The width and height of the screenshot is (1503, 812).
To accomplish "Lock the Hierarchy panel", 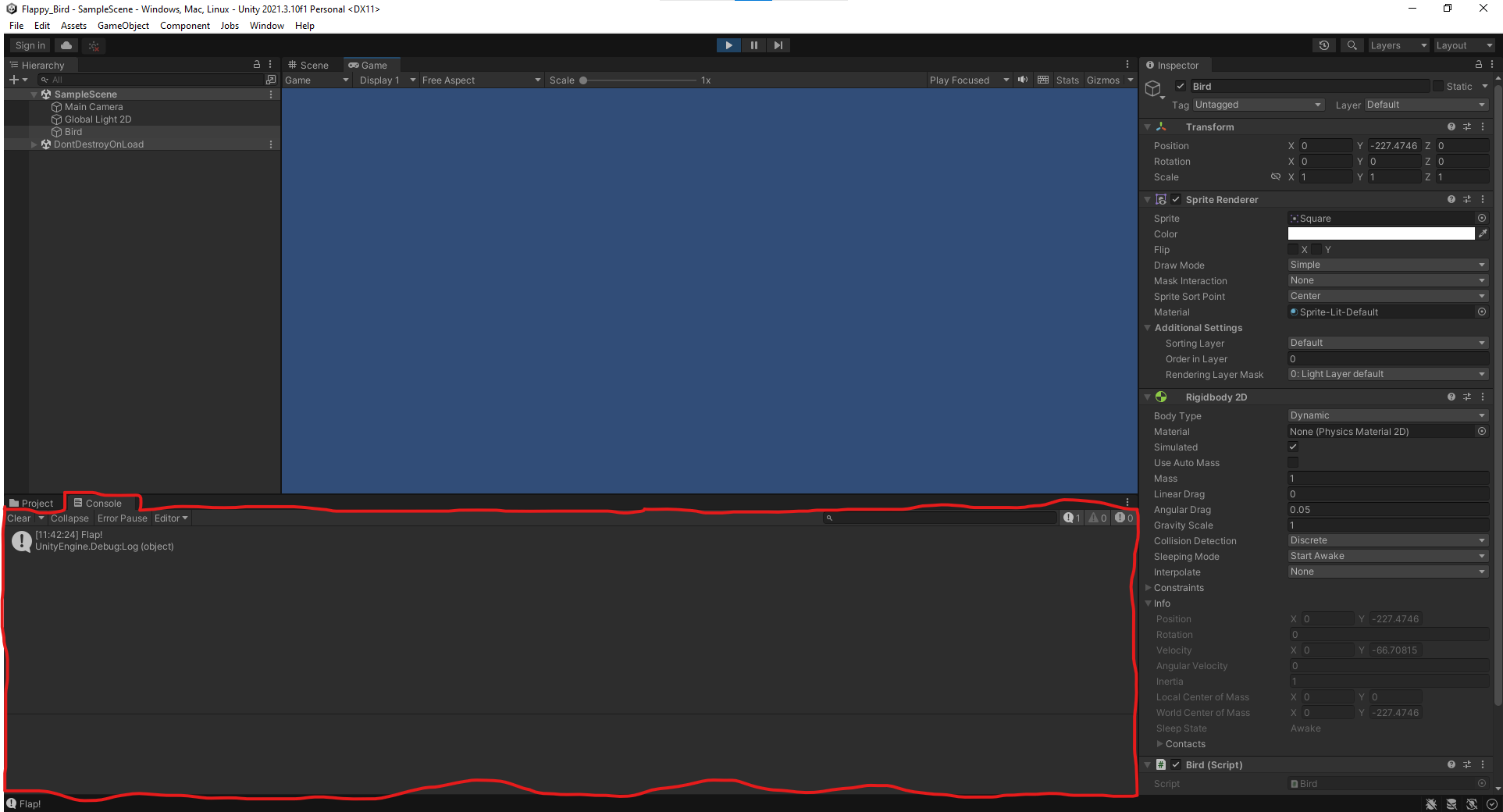I will [x=256, y=65].
